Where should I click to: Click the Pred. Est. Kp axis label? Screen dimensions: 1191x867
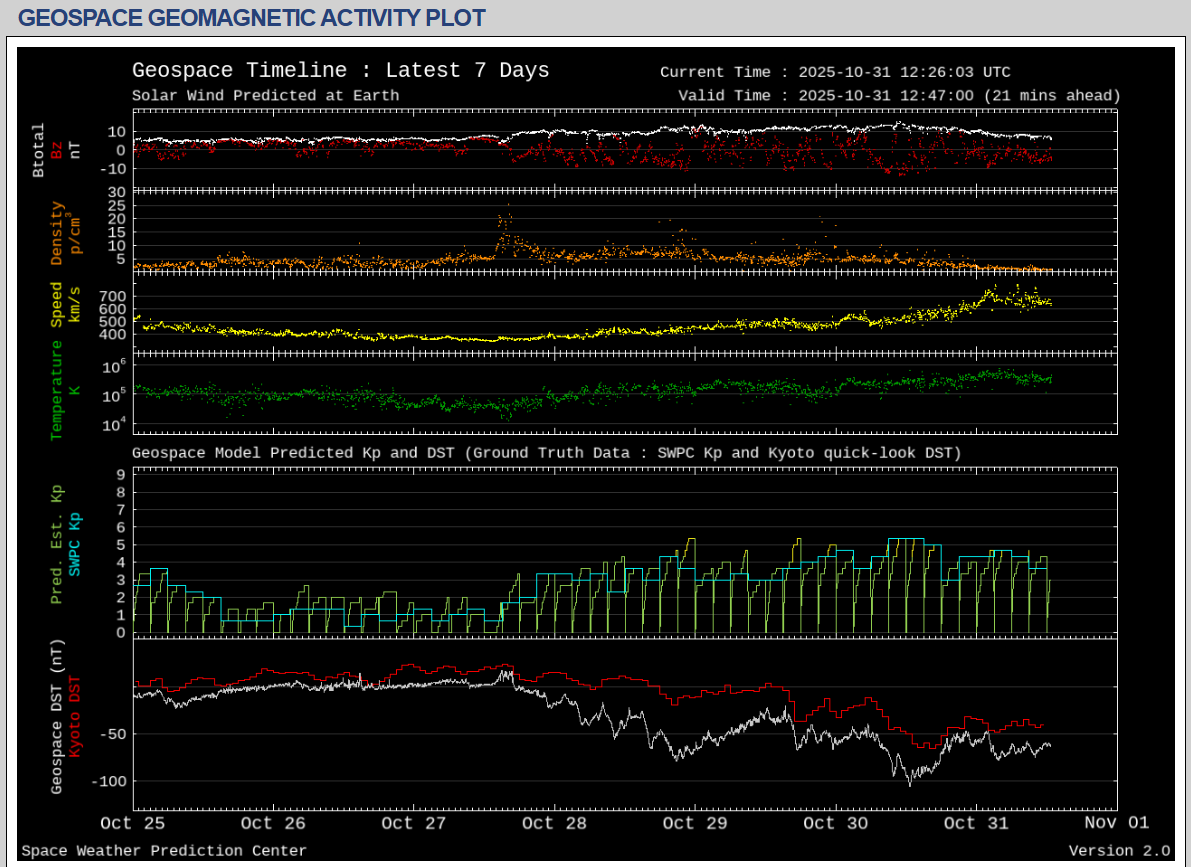(x=57, y=545)
